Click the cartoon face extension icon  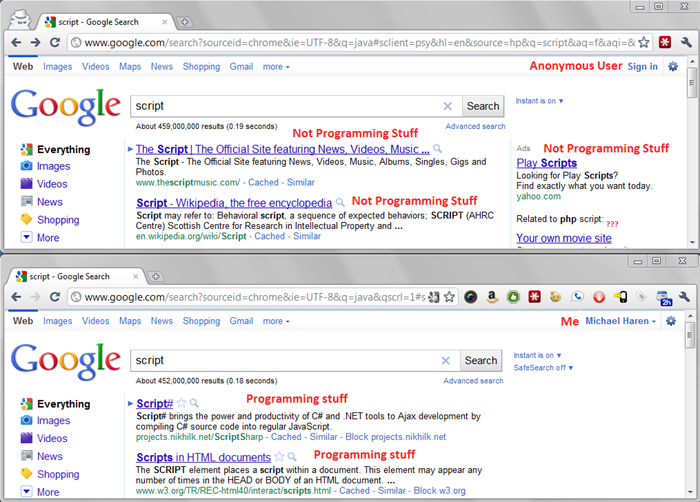556,297
